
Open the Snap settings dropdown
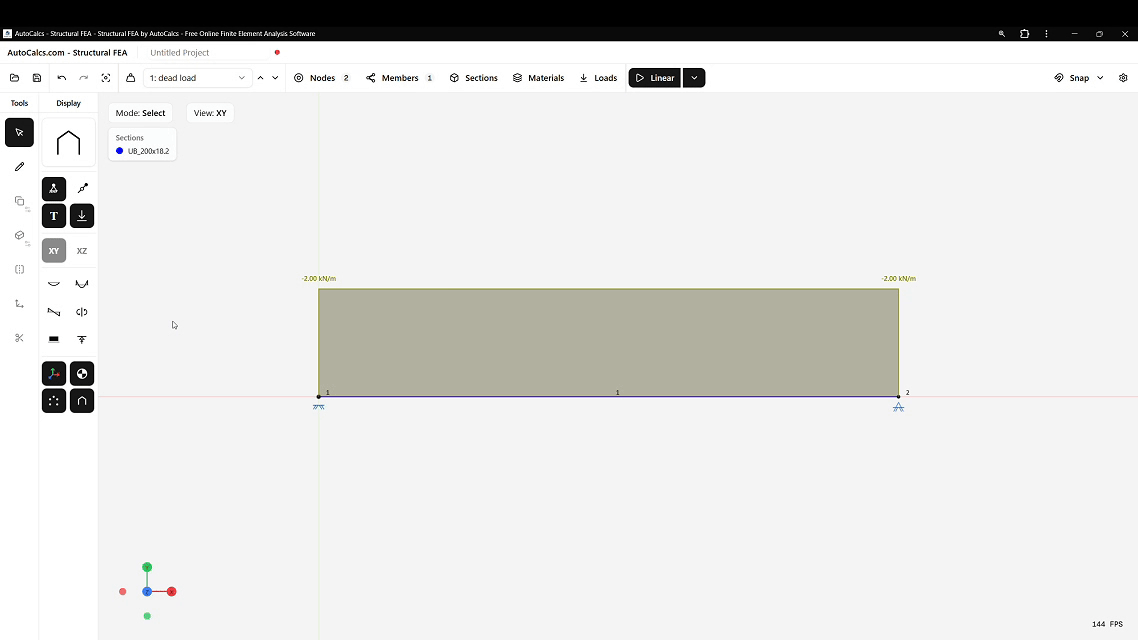(x=1099, y=77)
